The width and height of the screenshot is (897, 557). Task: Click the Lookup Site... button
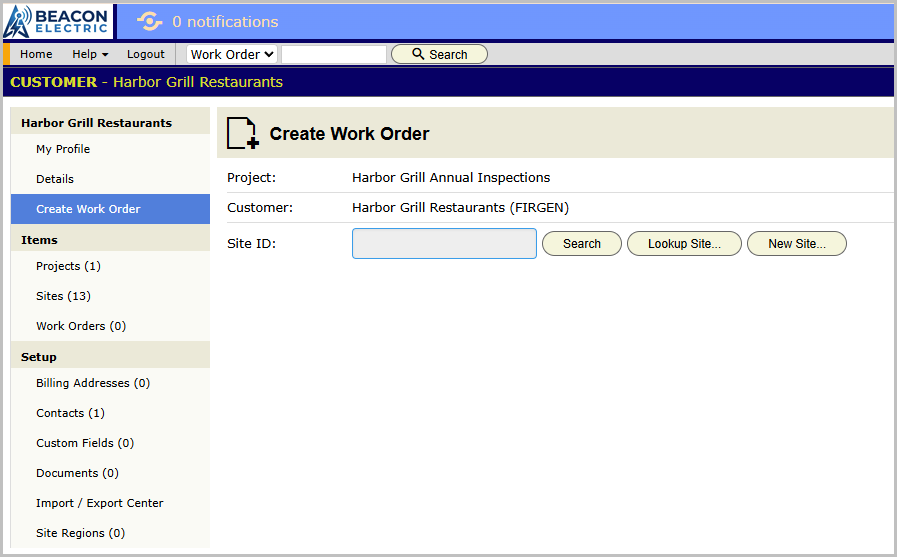[684, 244]
